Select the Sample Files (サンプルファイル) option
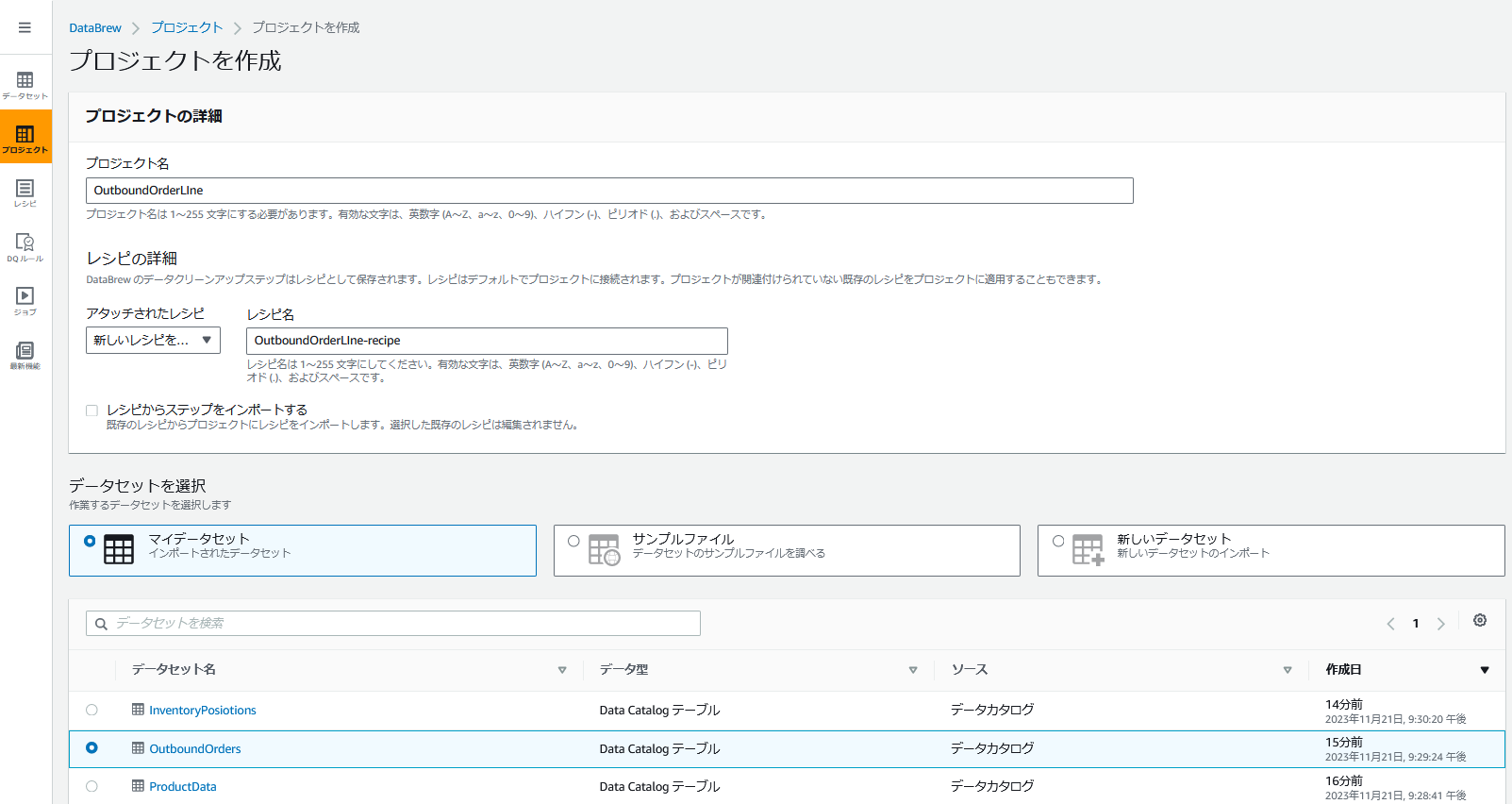This screenshot has height=804, width=1512. point(787,550)
